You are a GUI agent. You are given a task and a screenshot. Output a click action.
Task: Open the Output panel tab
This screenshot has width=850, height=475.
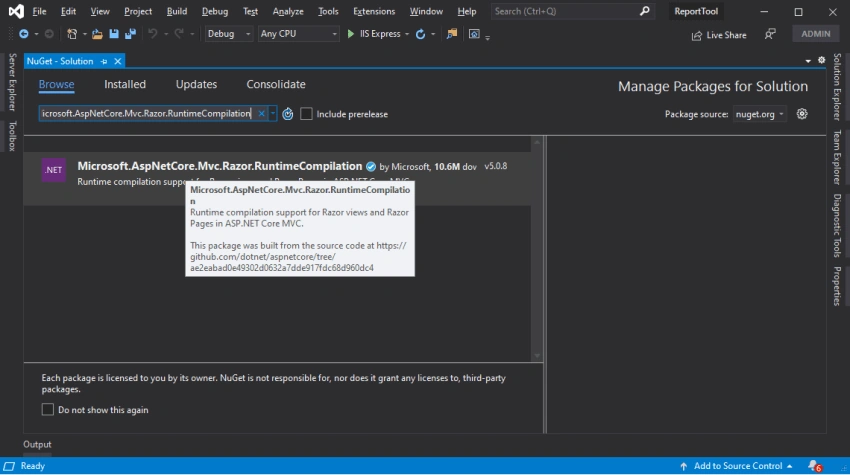[x=37, y=444]
